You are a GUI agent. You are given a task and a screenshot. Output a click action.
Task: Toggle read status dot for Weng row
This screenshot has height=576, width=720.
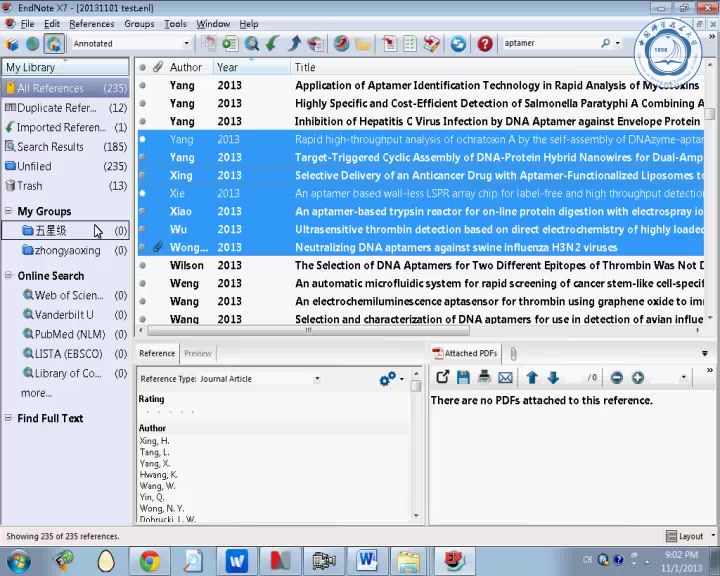pyautogui.click(x=143, y=283)
